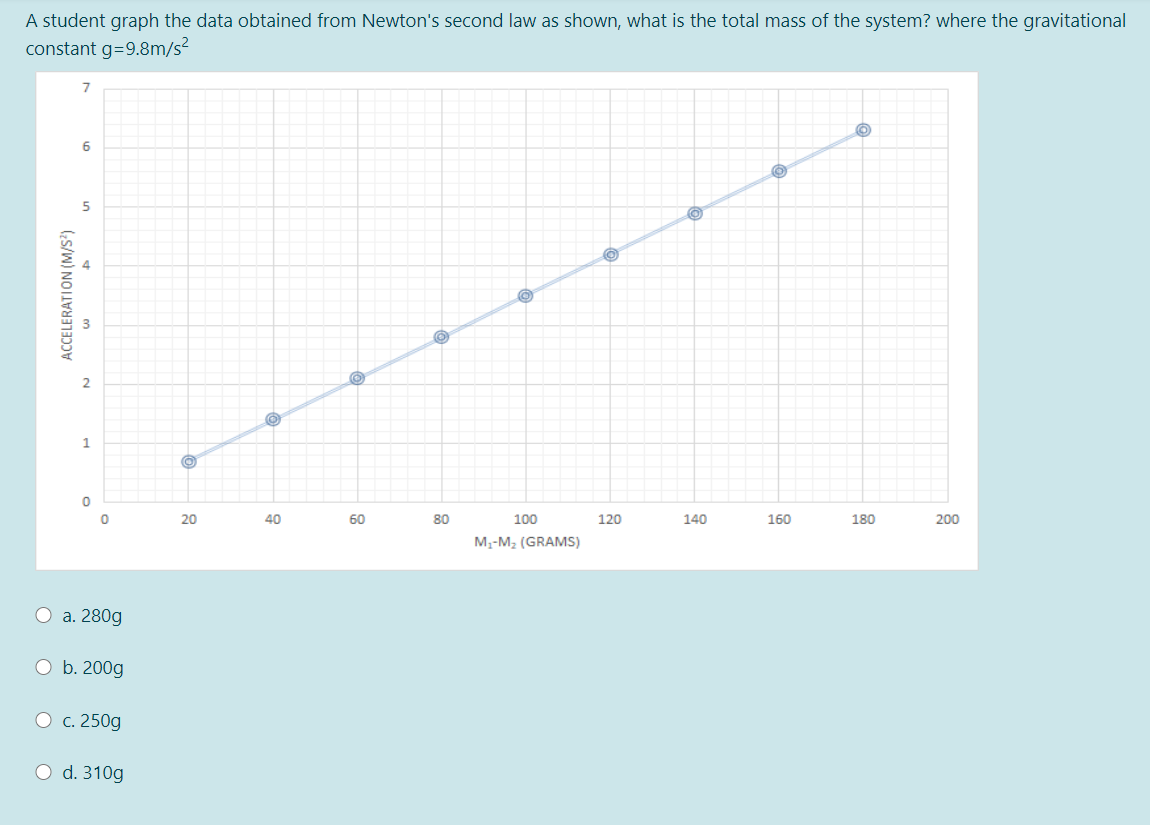1150x825 pixels.
Task: Select radio option b. 200g
Action: (44, 667)
